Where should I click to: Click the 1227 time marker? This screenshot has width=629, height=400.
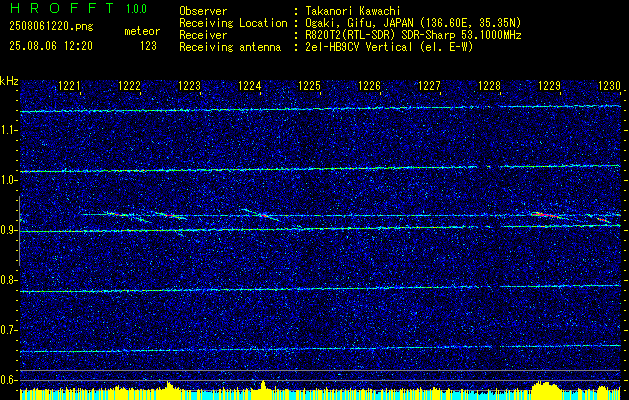(x=429, y=86)
